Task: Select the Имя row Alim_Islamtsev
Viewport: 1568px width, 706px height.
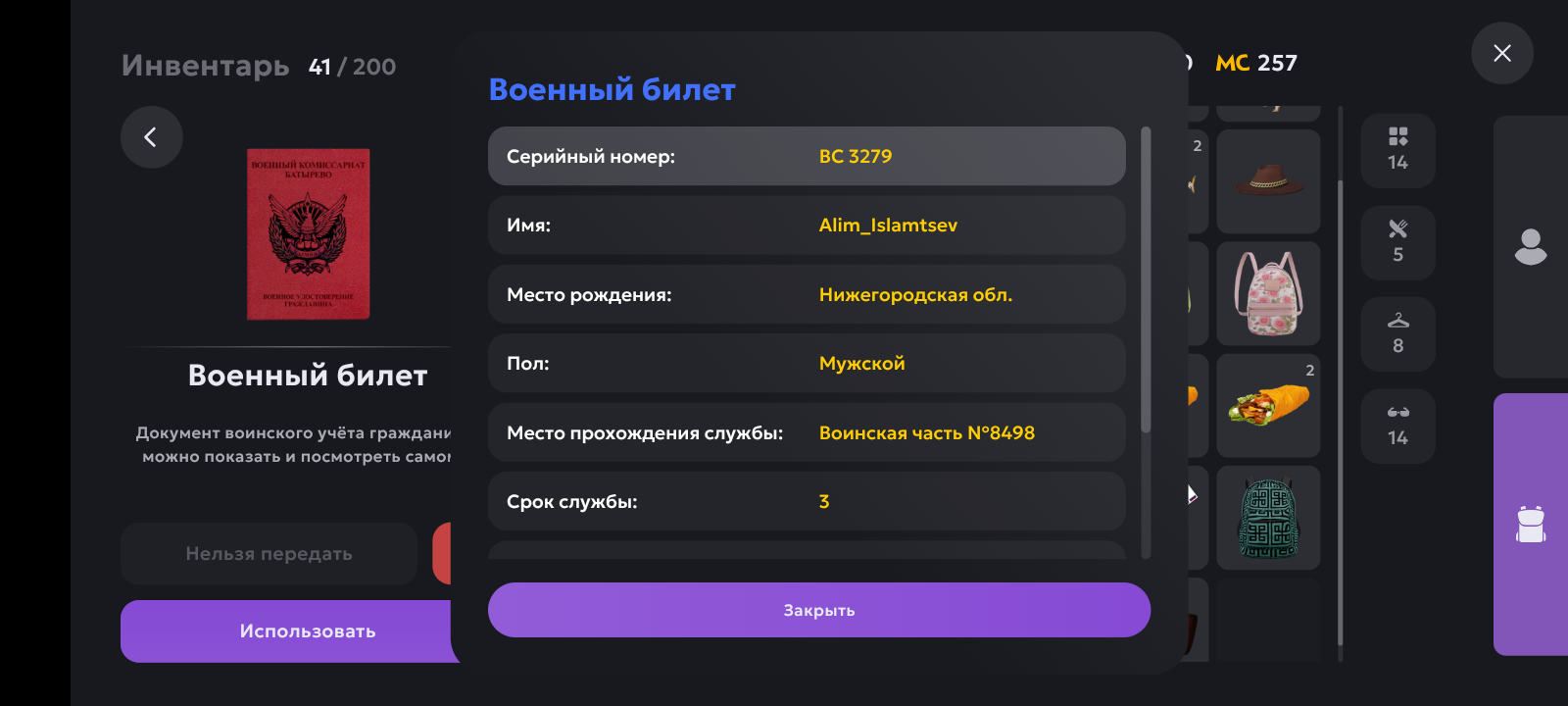Action: [x=807, y=226]
